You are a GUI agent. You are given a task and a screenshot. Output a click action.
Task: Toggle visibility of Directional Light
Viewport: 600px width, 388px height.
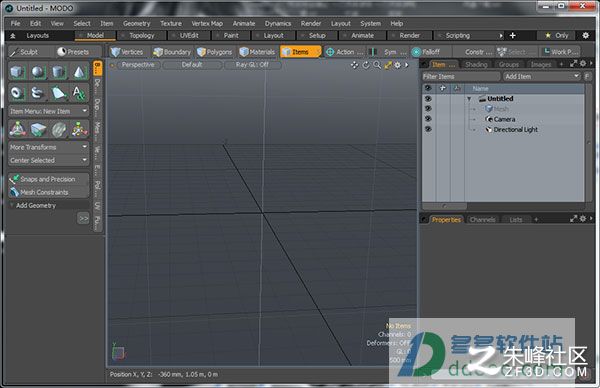coord(428,129)
